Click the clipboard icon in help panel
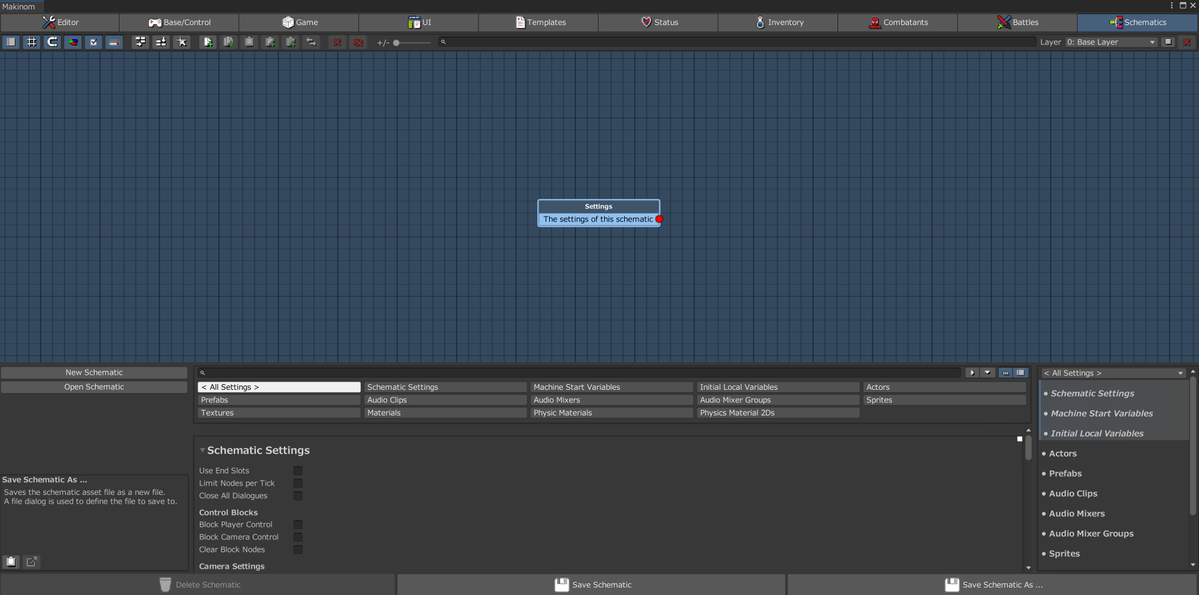This screenshot has height=595, width=1199. click(x=11, y=562)
